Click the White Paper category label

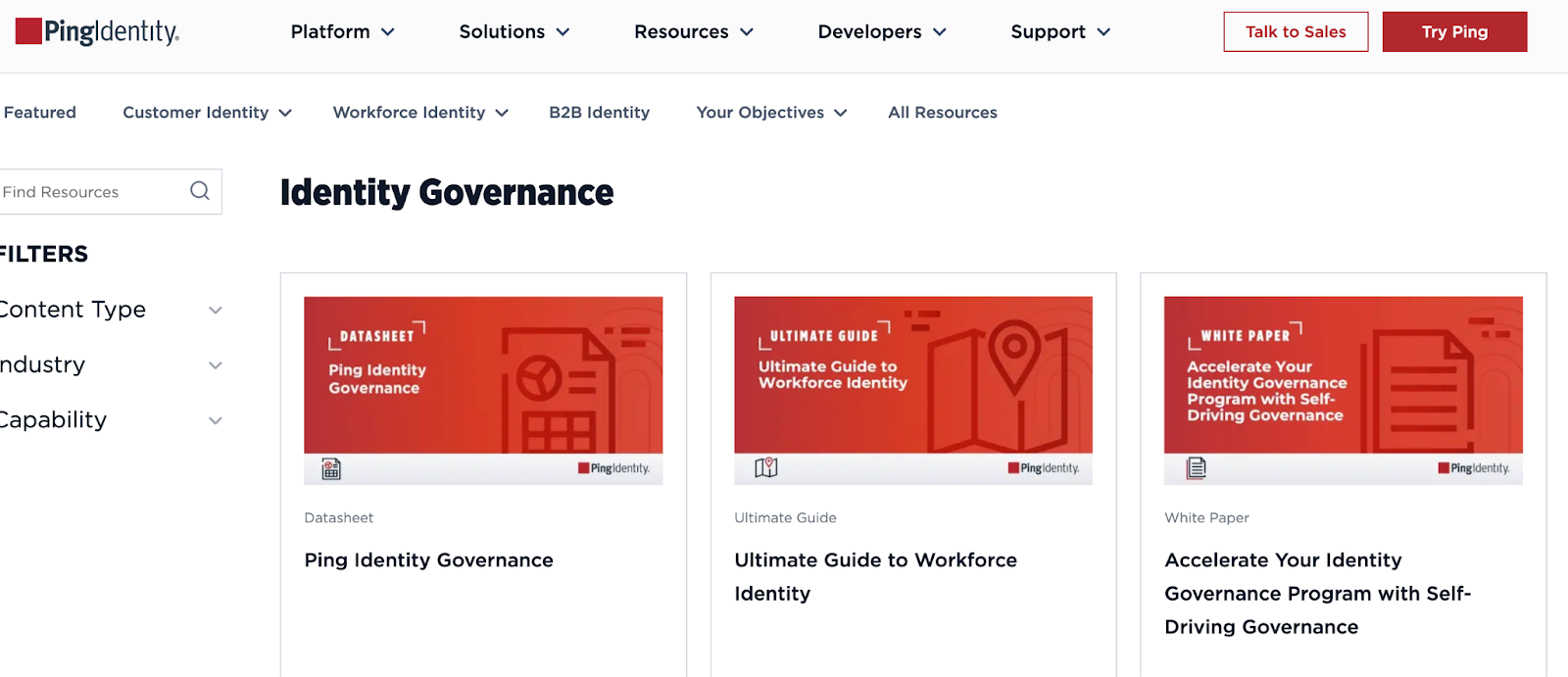click(1206, 518)
